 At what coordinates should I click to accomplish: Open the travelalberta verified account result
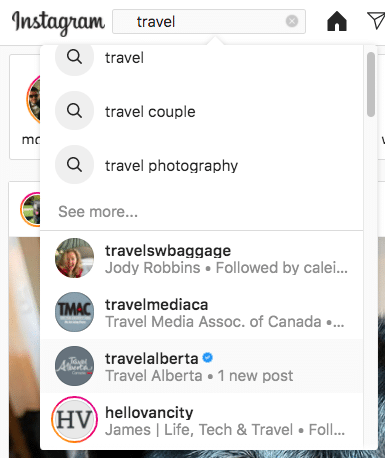[202, 366]
